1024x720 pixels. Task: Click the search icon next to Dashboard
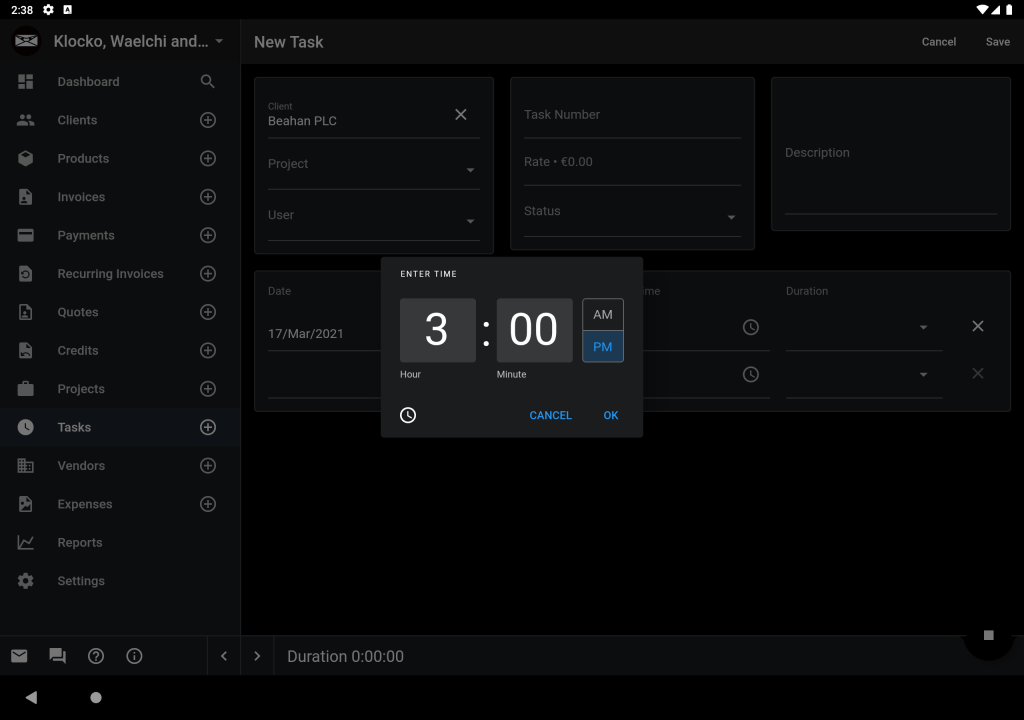[208, 82]
